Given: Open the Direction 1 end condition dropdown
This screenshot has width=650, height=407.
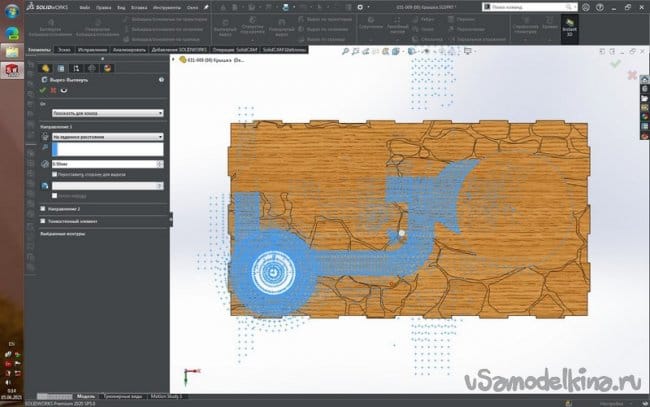Looking at the screenshot, I should click(108, 137).
